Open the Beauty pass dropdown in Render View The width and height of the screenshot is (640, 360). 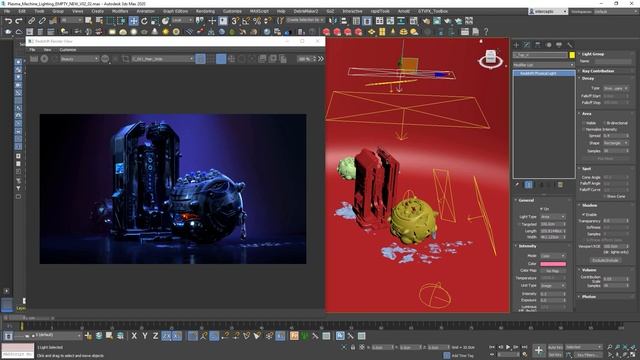pos(79,59)
